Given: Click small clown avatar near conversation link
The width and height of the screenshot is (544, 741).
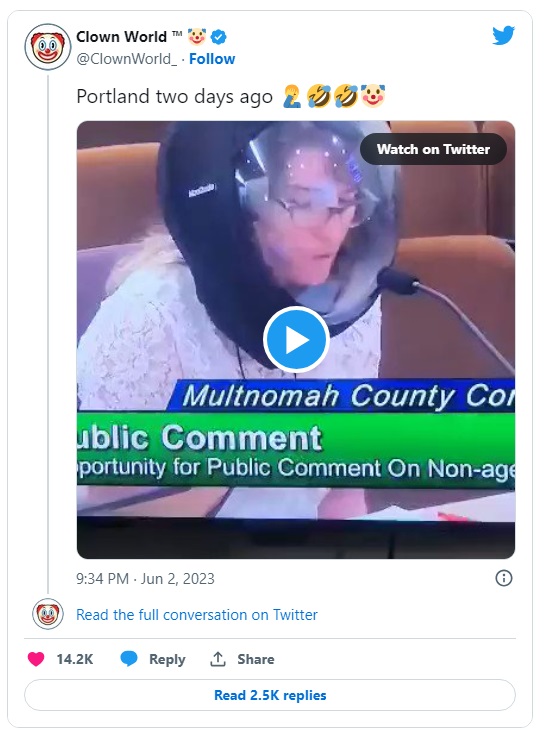Looking at the screenshot, I should coord(48,614).
